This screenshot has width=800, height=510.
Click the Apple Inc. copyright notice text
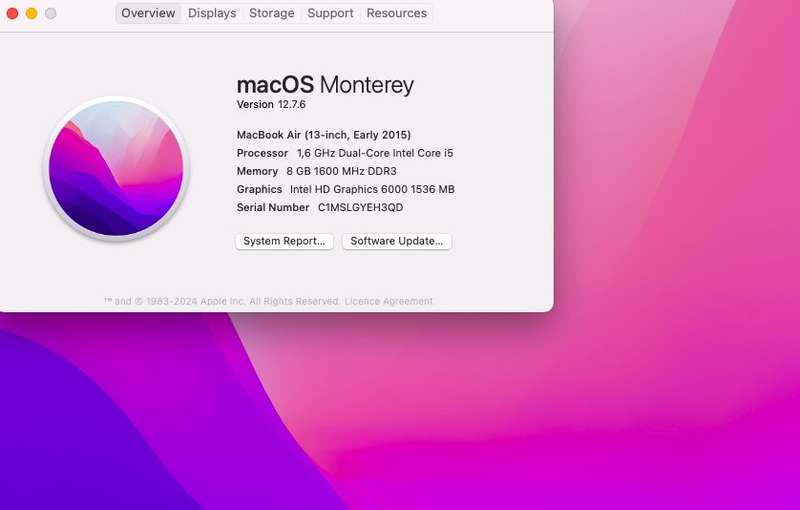click(x=222, y=301)
